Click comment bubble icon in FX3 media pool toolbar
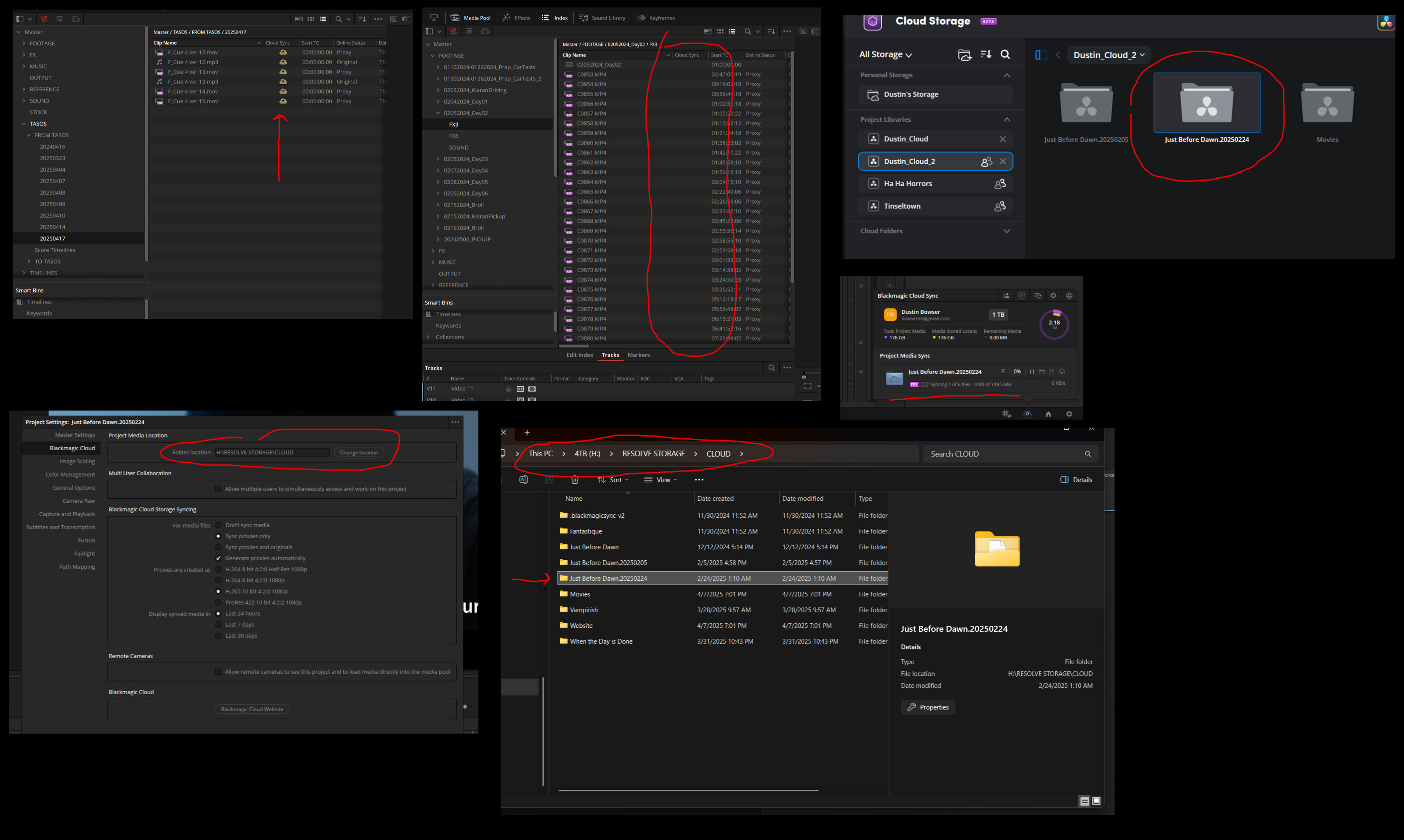Viewport: 1404px width, 840px height. point(469,31)
